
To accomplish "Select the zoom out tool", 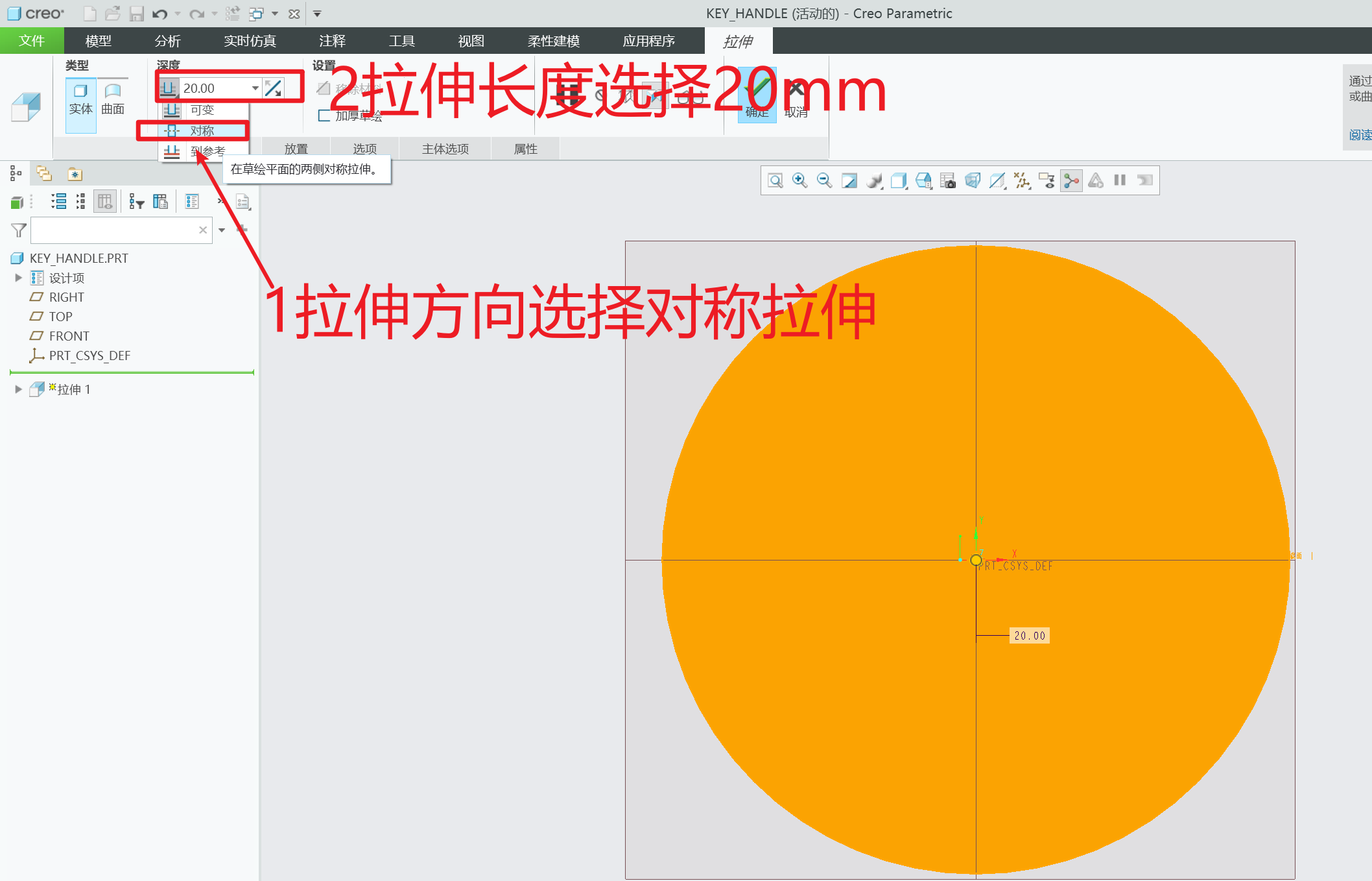I will [824, 180].
